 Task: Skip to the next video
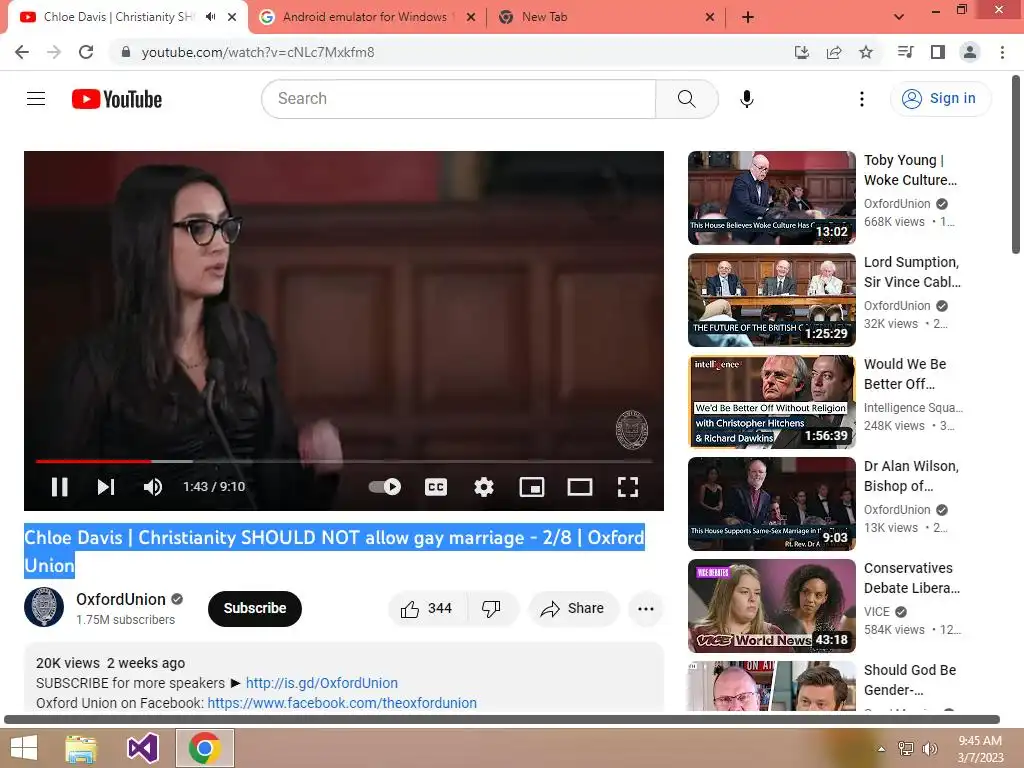coord(106,487)
